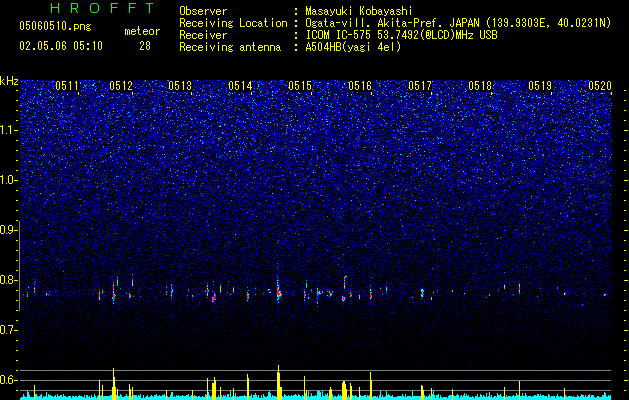
Task: Click the Receiving antenna label
Action: tap(230, 48)
